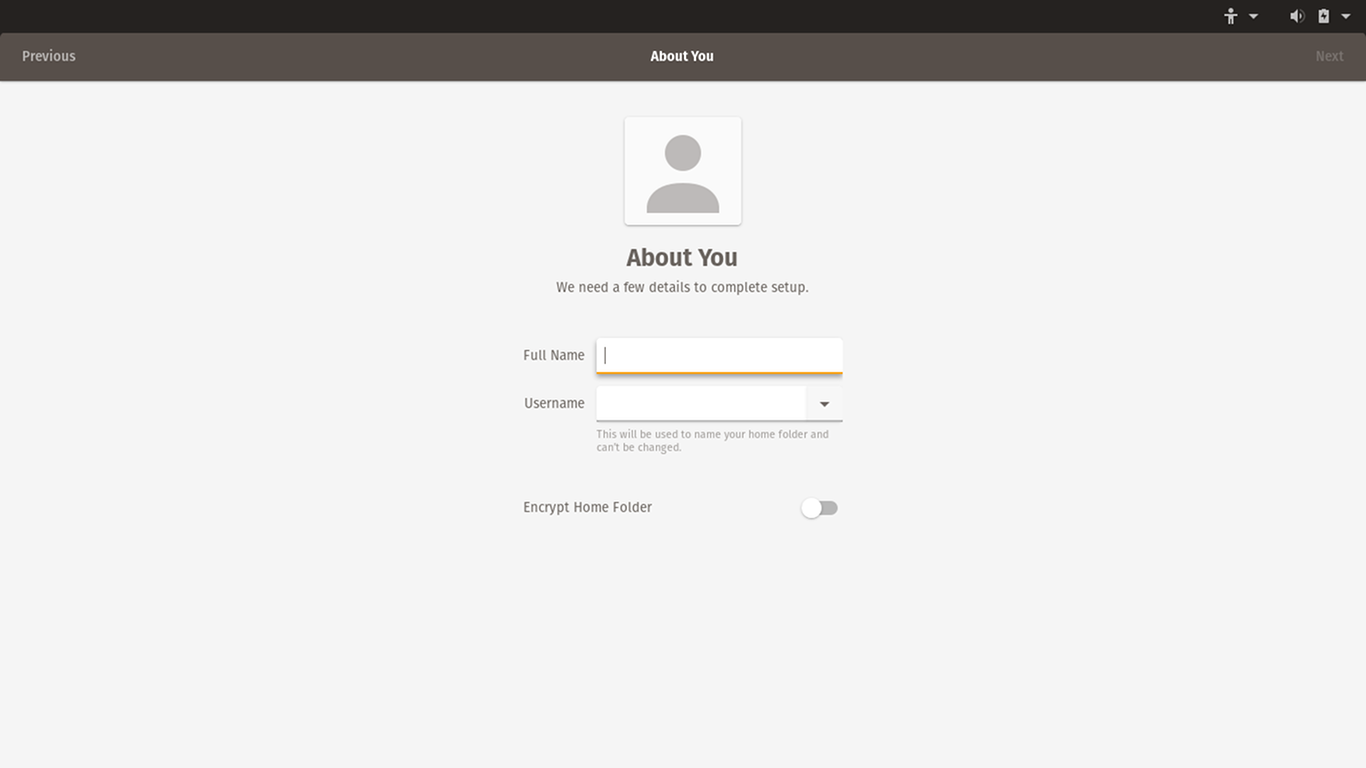Viewport: 1366px width, 768px height.
Task: Click the volume speaker icon
Action: [1297, 16]
